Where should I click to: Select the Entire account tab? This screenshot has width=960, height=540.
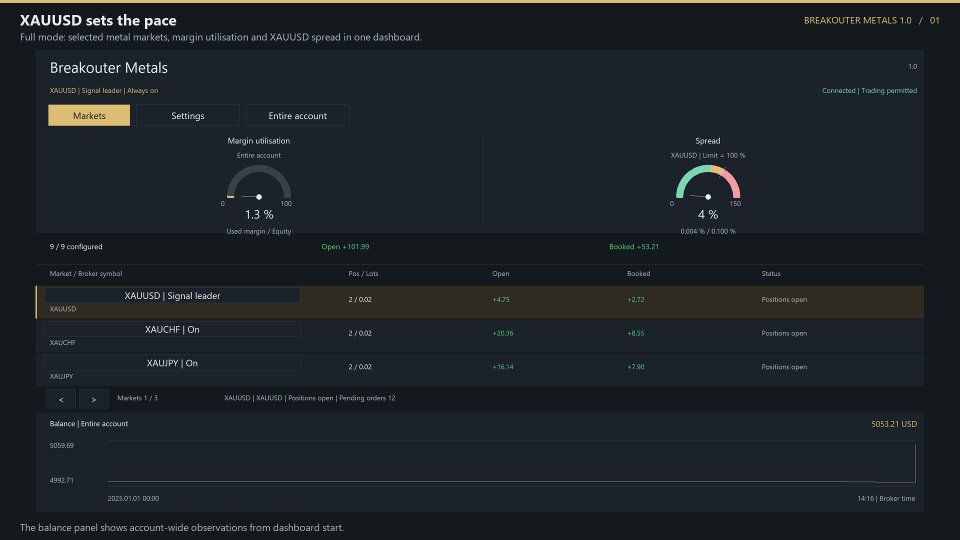[298, 115]
